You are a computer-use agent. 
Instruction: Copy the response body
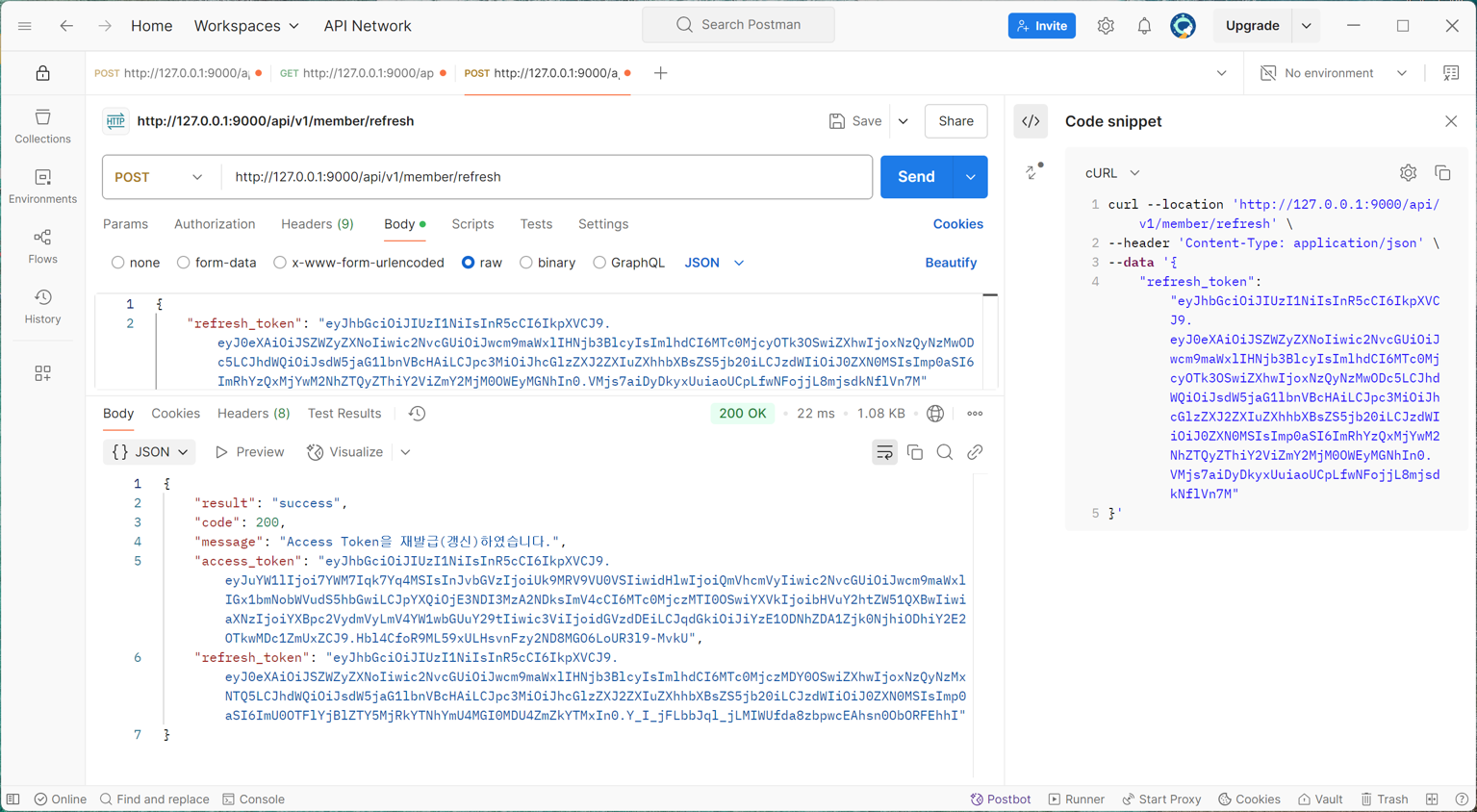tap(915, 452)
